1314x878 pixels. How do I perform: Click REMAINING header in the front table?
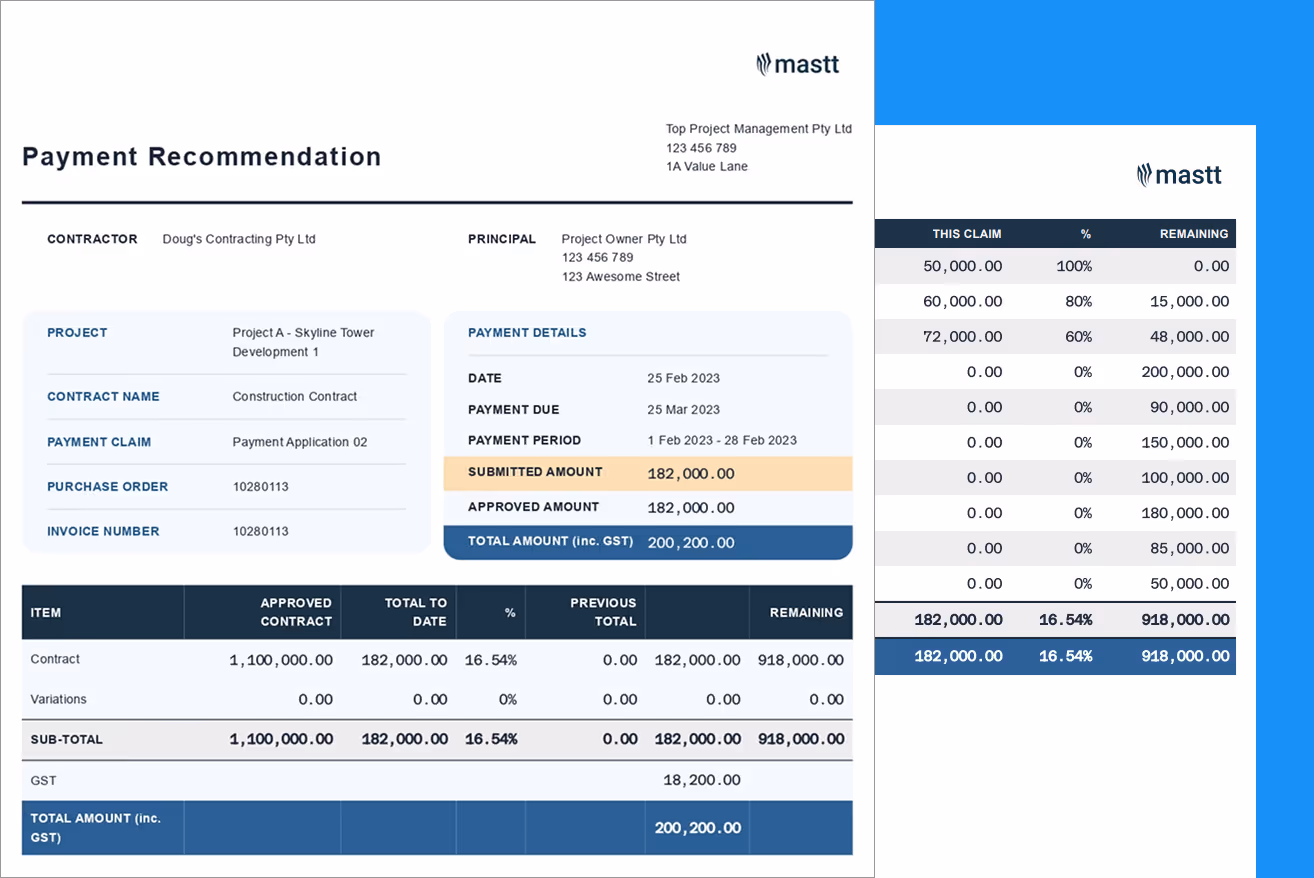tap(806, 613)
